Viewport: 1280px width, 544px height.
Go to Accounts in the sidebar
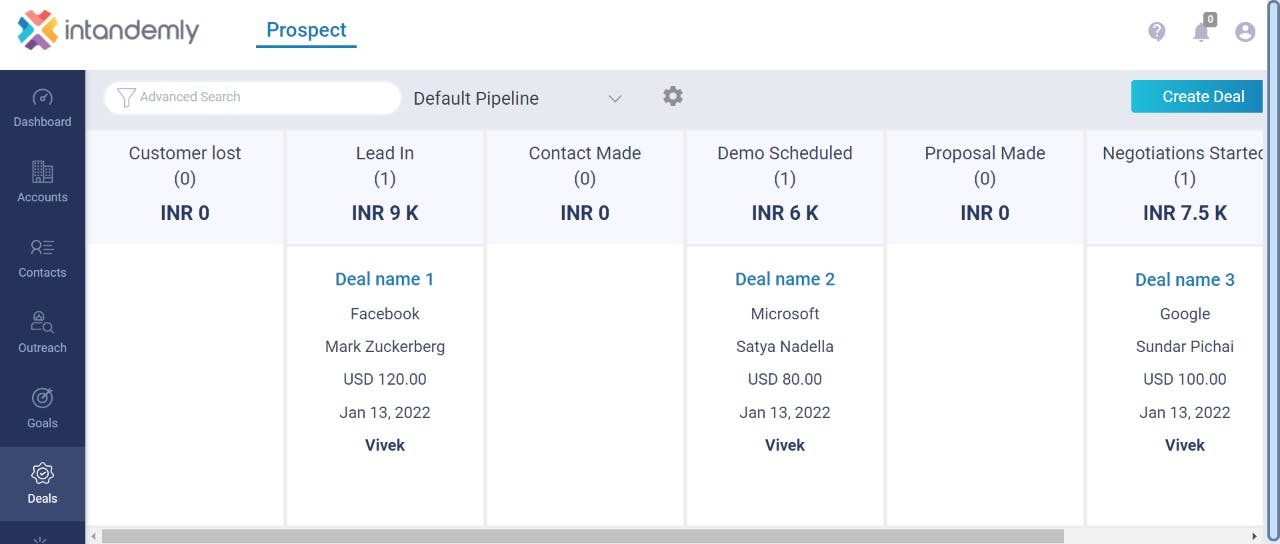(42, 172)
